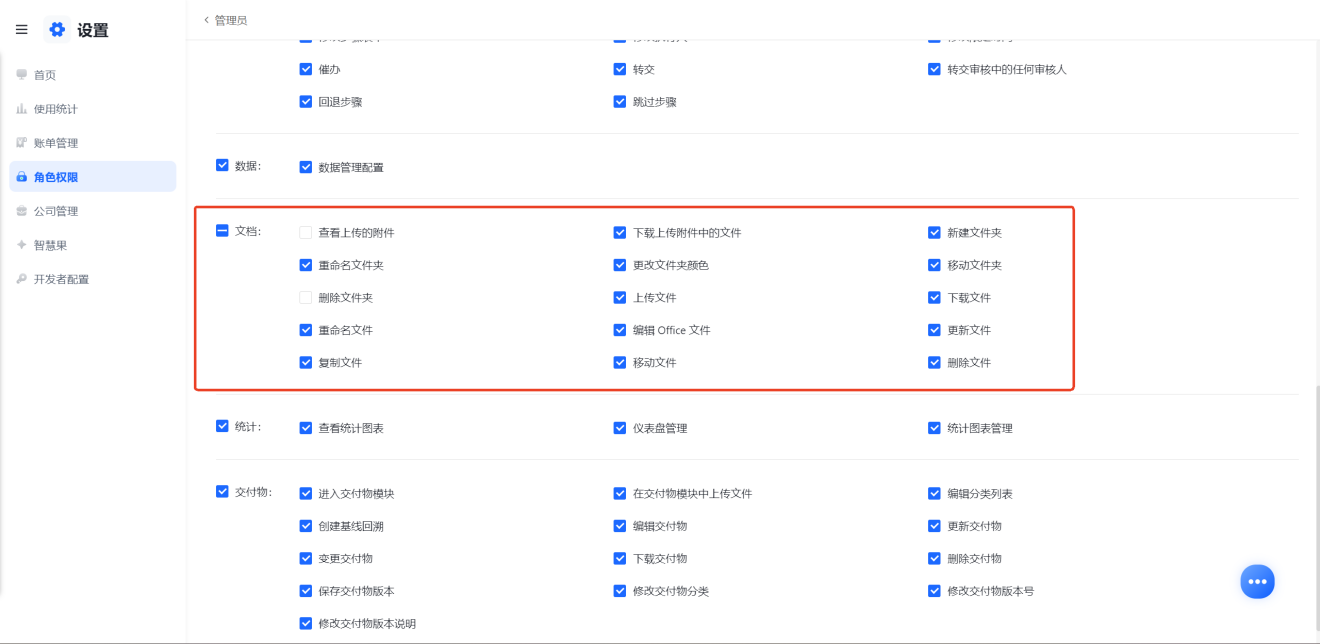This screenshot has width=1320, height=644.
Task: Uncheck 编辑 Office 文件 permission
Action: pos(620,330)
